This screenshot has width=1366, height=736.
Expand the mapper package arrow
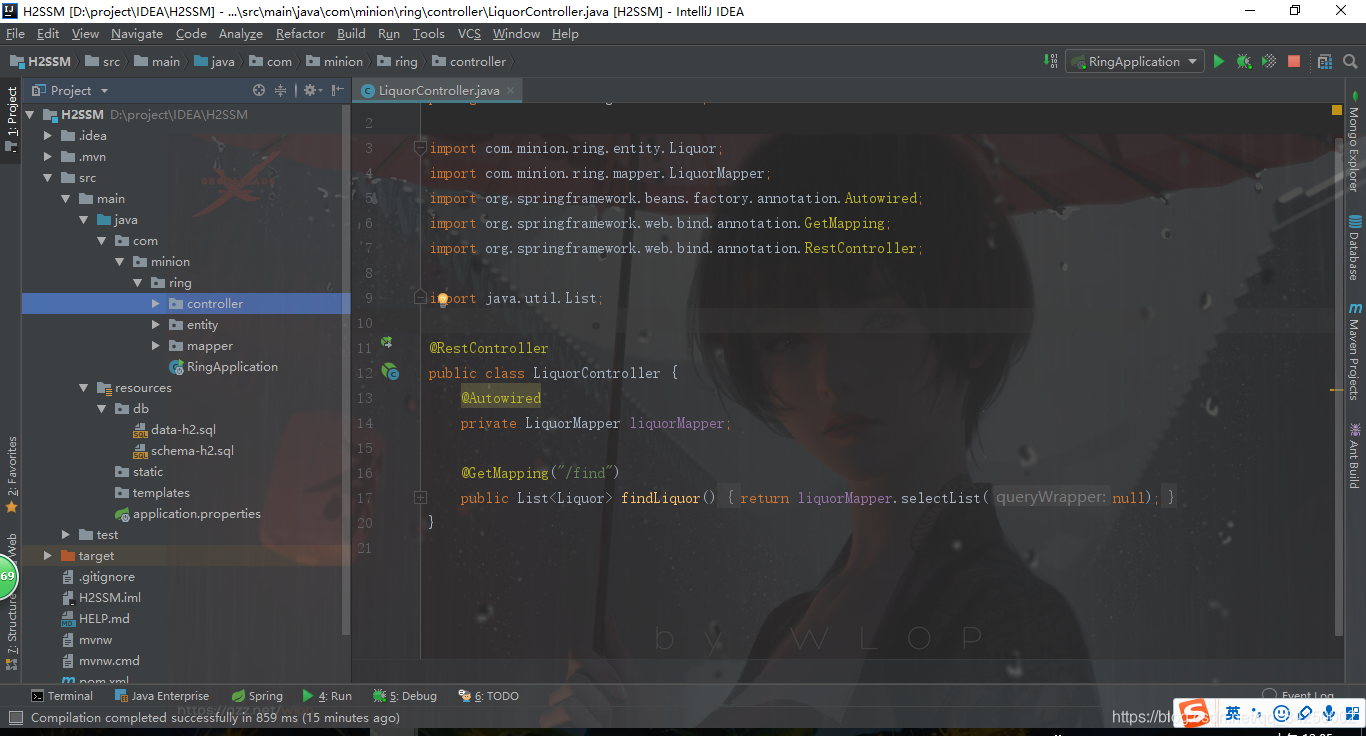156,346
